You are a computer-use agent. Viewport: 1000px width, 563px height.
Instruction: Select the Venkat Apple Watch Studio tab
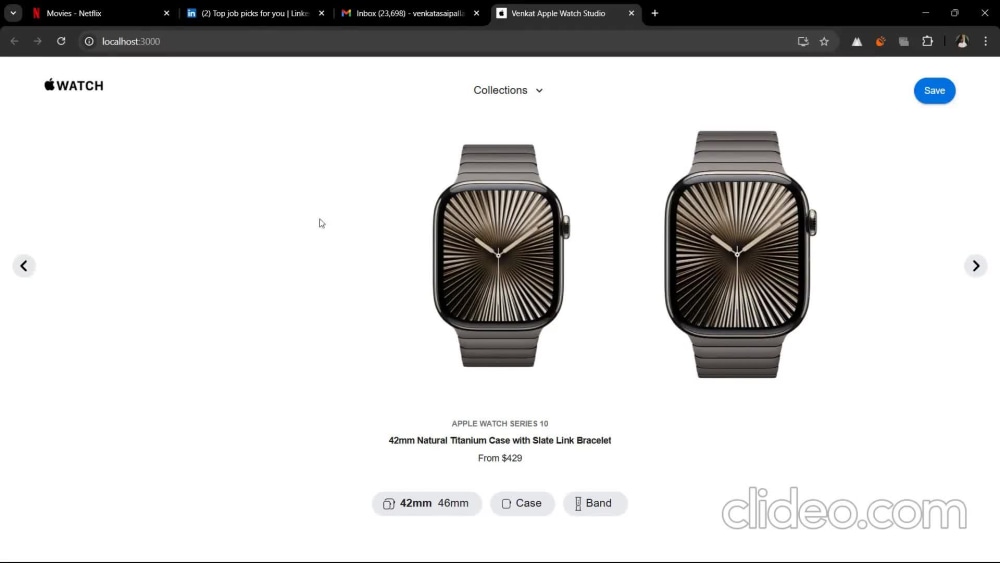click(x=566, y=13)
